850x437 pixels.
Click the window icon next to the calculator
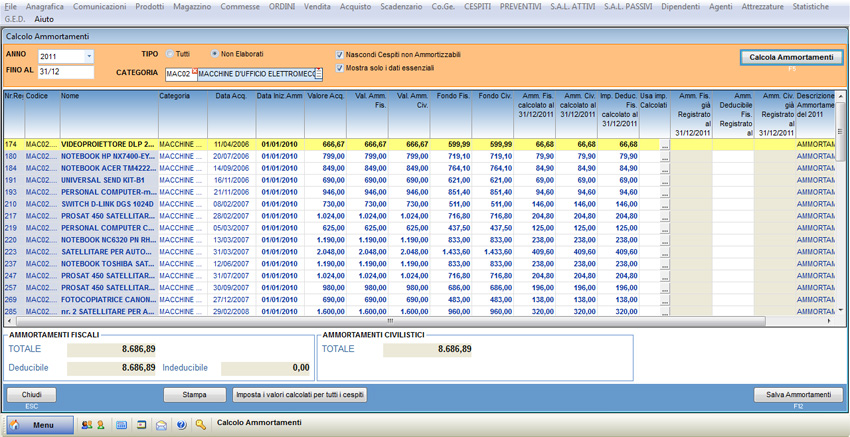pyautogui.click(x=142, y=425)
